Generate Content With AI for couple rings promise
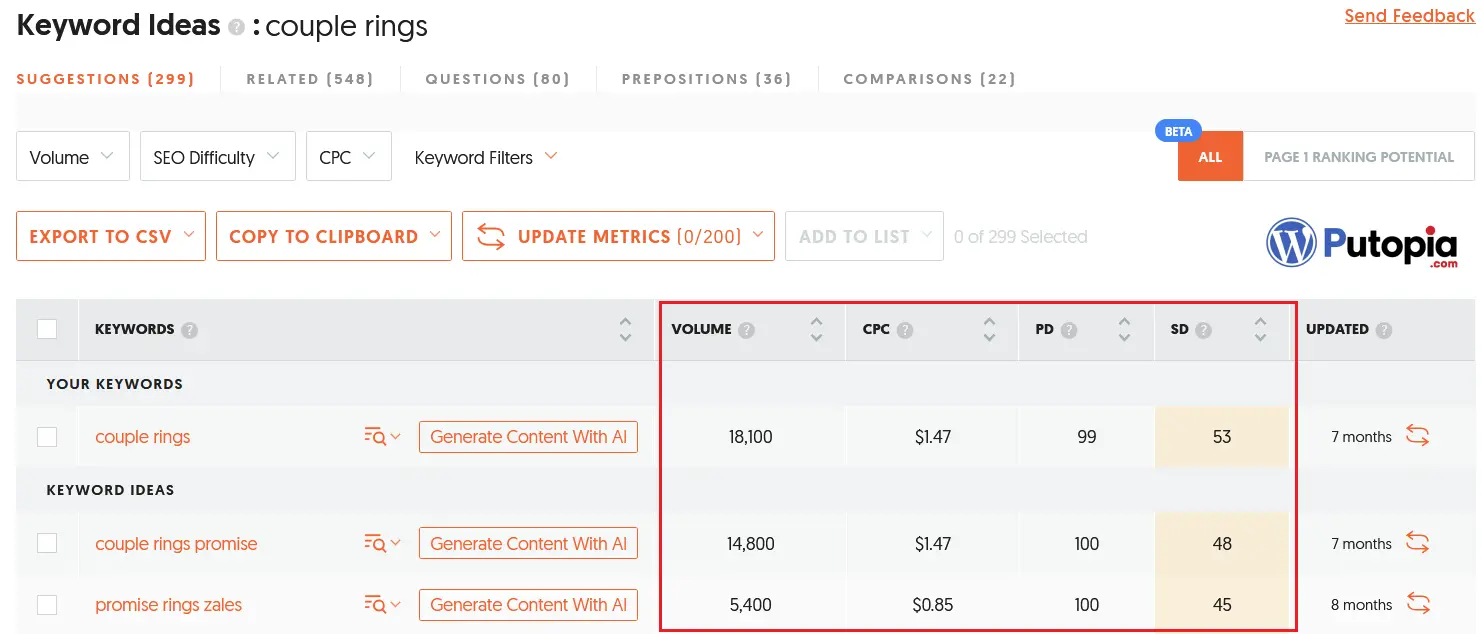 coord(528,544)
